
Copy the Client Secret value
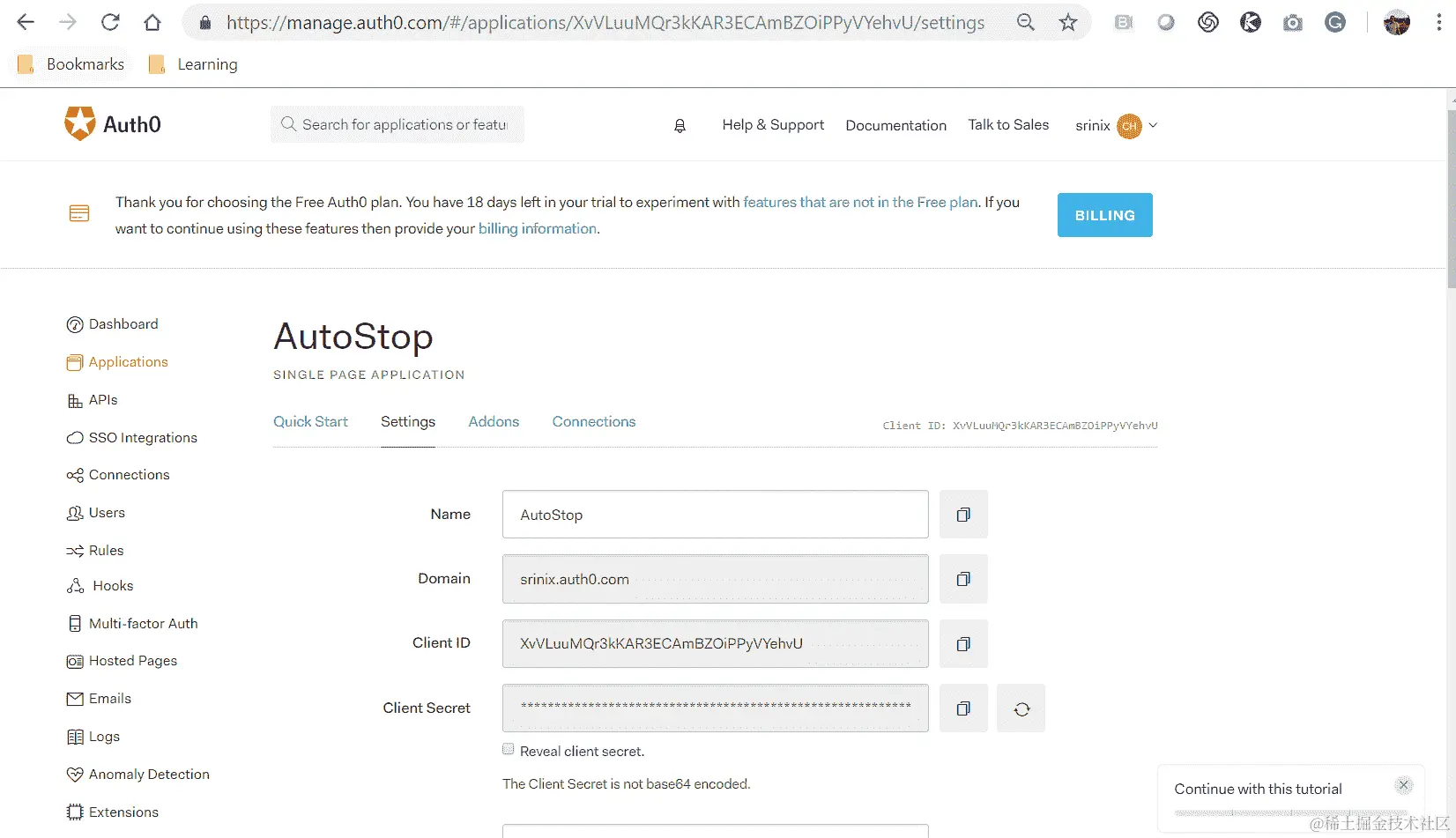[x=963, y=708]
